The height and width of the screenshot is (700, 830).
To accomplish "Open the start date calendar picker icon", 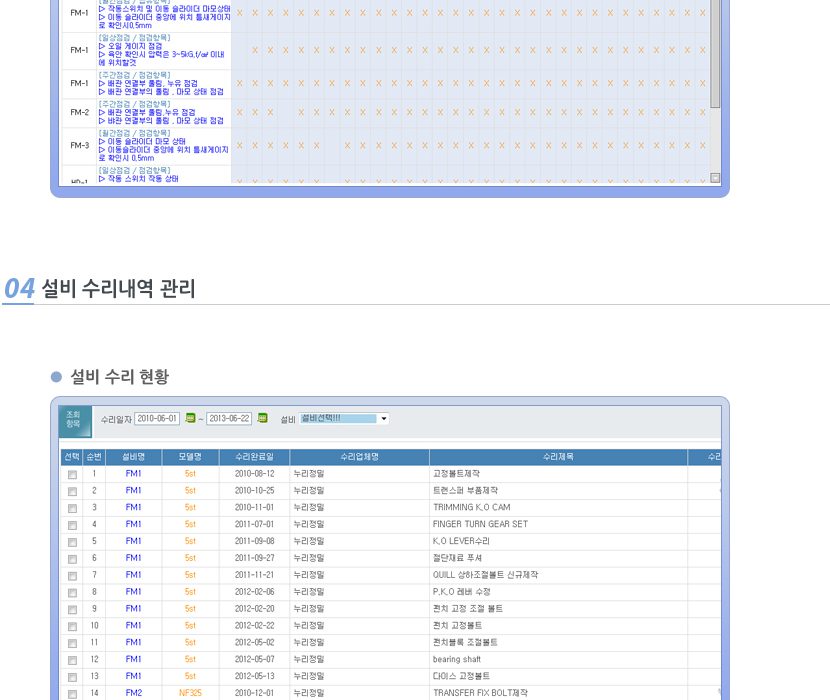I will (x=190, y=419).
